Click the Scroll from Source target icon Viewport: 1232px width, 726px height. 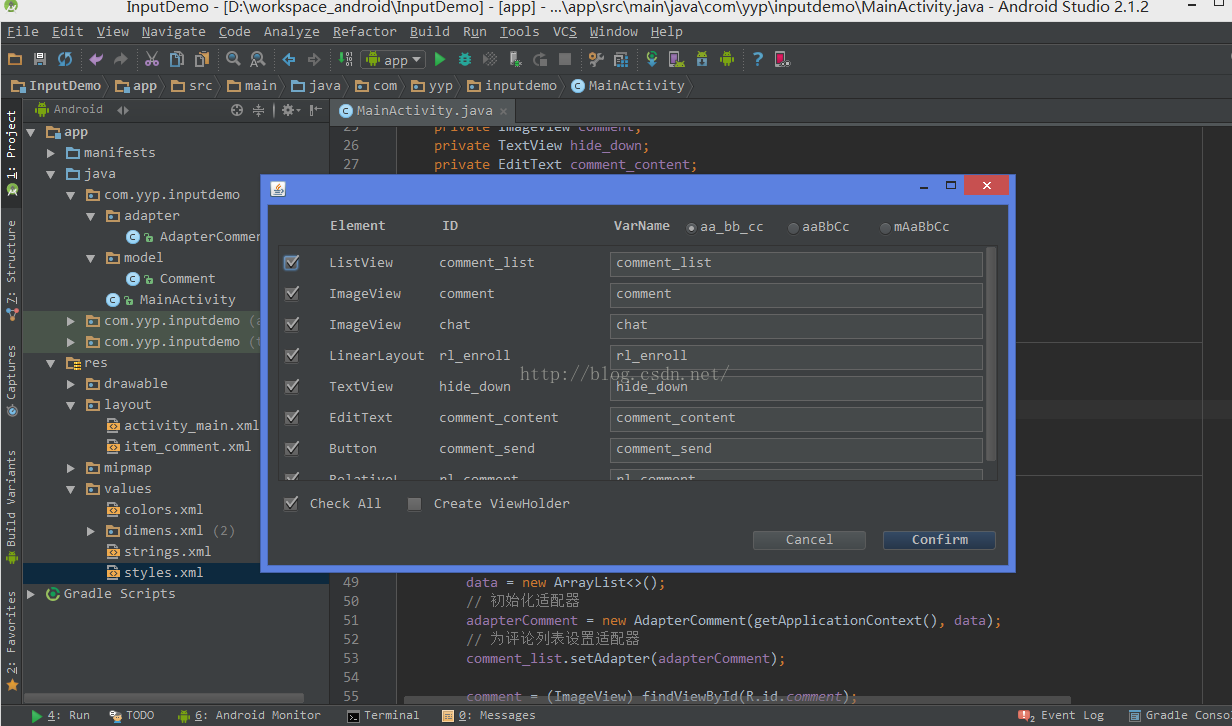tap(237, 110)
